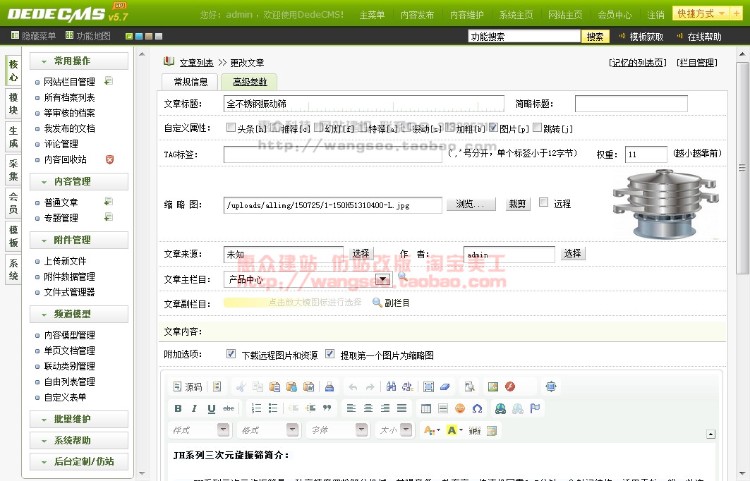Apply strikethrough with the abc icon

pyautogui.click(x=228, y=408)
